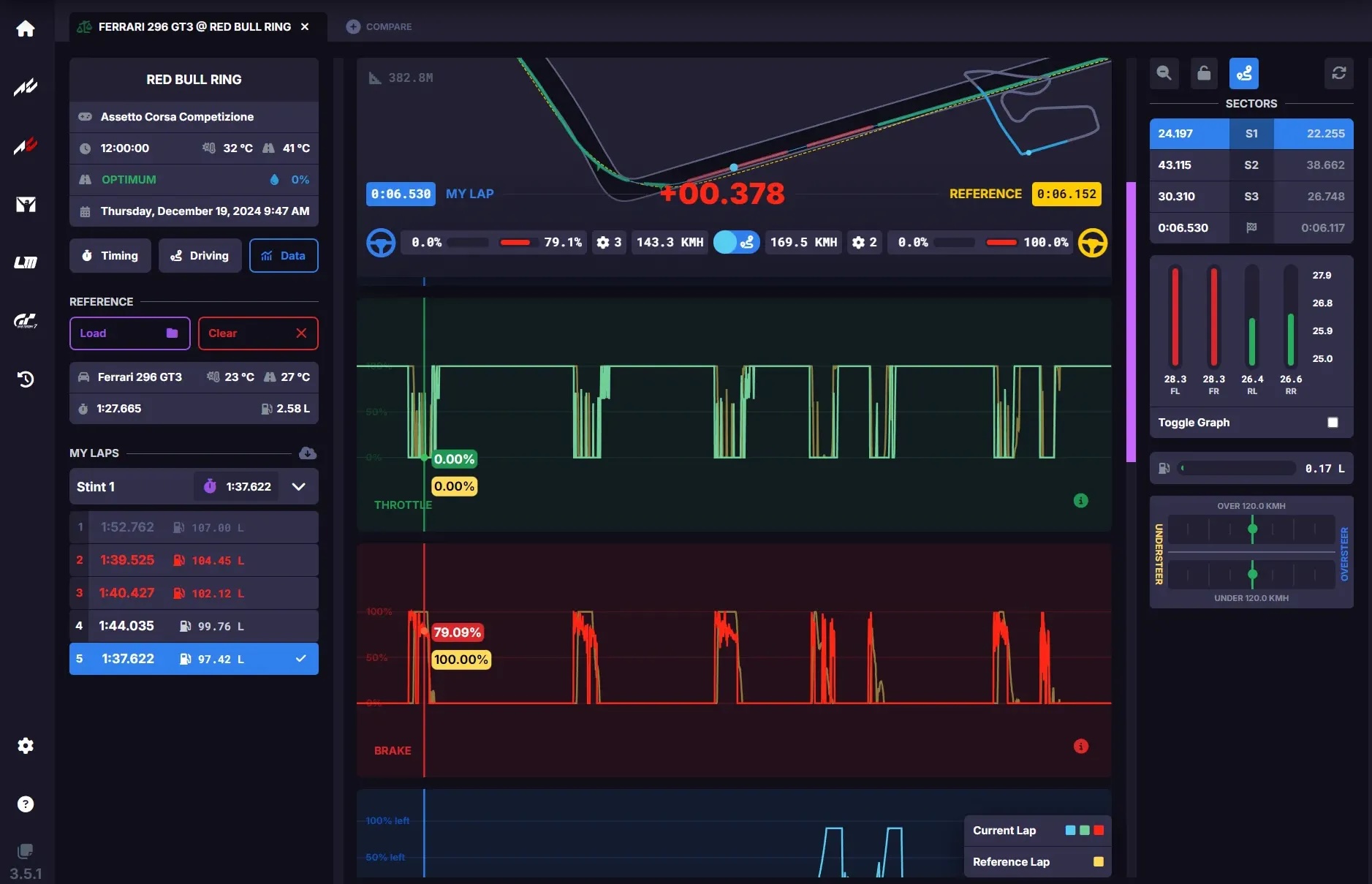Open the Compare tab
The height and width of the screenshot is (884, 1372).
click(x=379, y=27)
